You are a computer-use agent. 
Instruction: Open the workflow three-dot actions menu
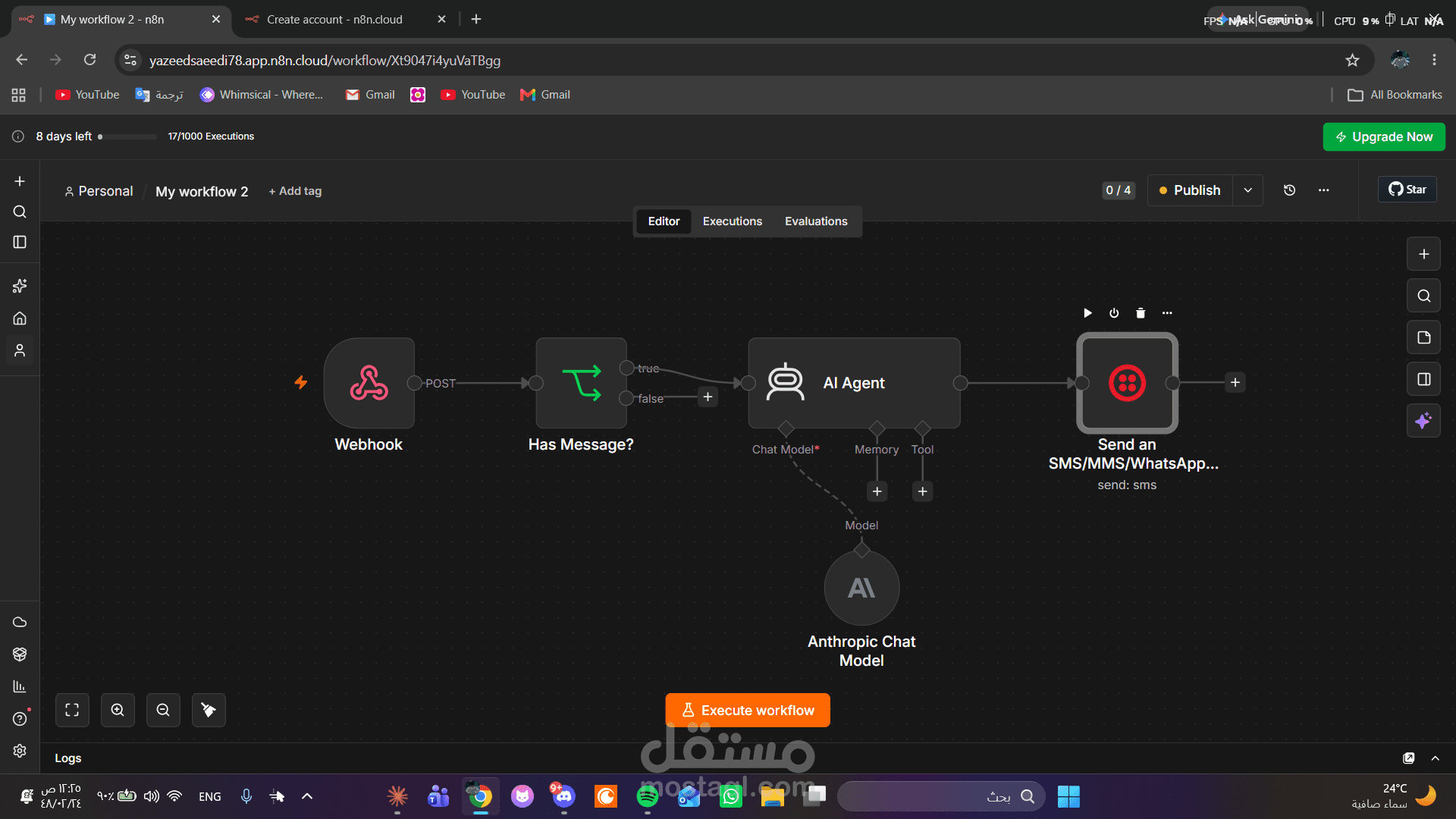tap(1323, 190)
